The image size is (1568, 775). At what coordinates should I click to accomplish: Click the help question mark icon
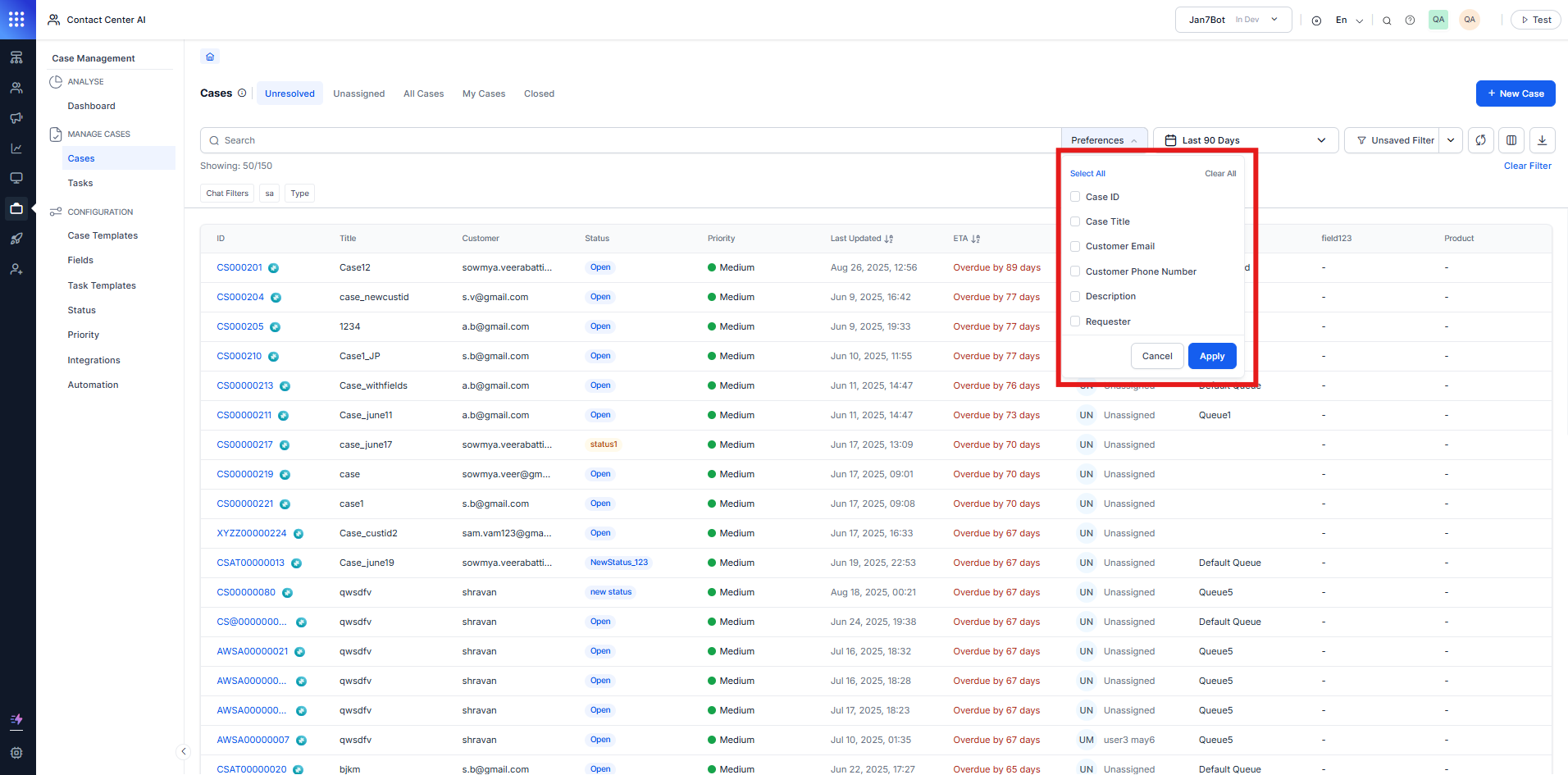click(x=1411, y=19)
